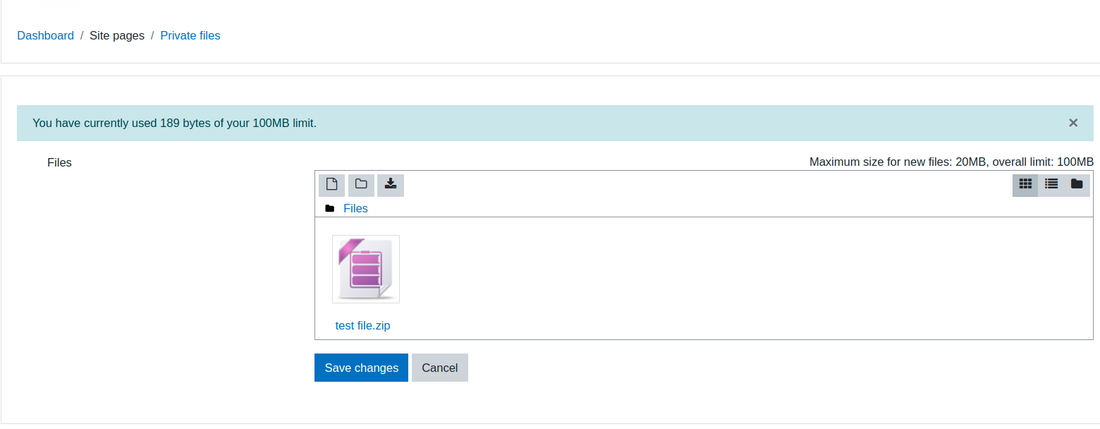This screenshot has width=1100, height=429.
Task: Dismiss the storage usage notification
Action: (x=1073, y=123)
